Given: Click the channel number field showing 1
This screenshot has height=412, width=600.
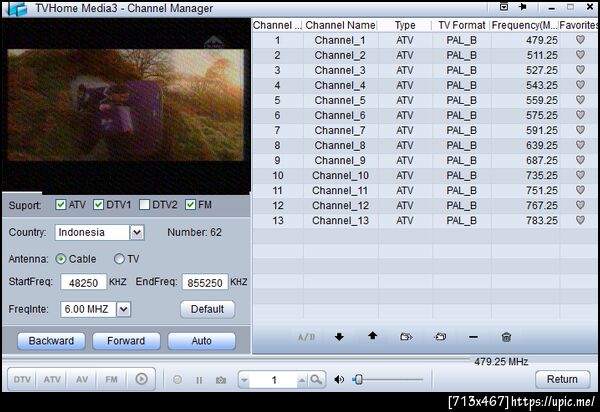Looking at the screenshot, I should pyautogui.click(x=273, y=380).
